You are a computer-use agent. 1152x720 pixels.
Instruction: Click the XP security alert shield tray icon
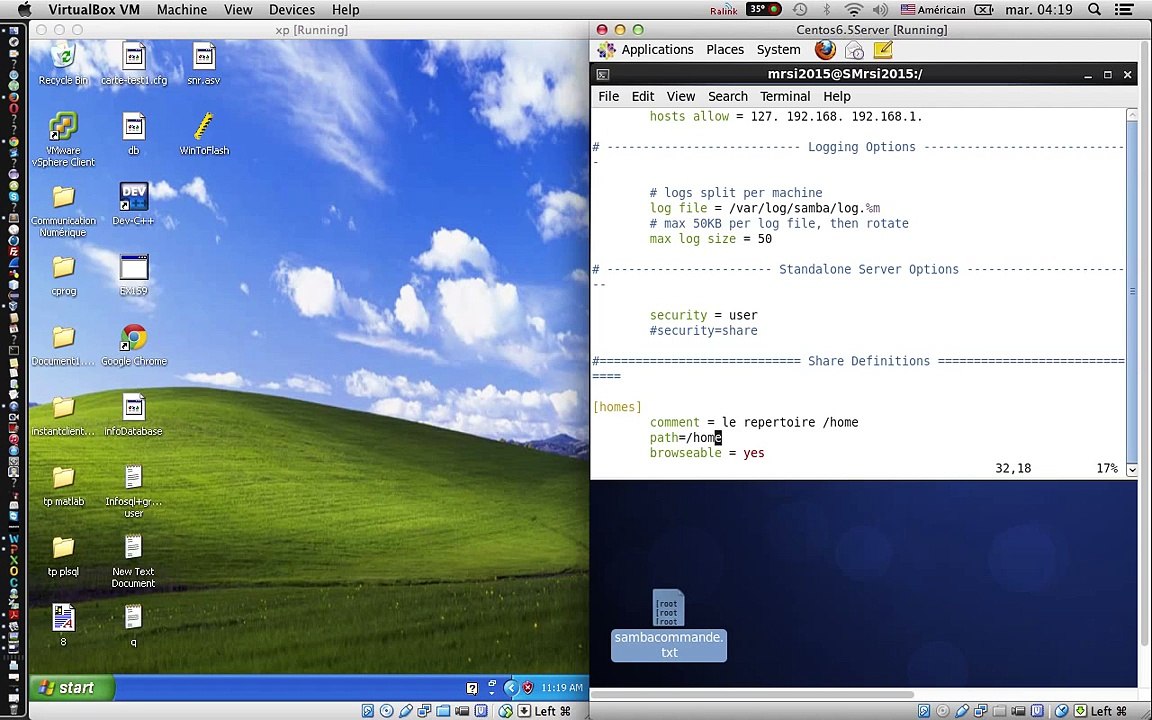528,688
